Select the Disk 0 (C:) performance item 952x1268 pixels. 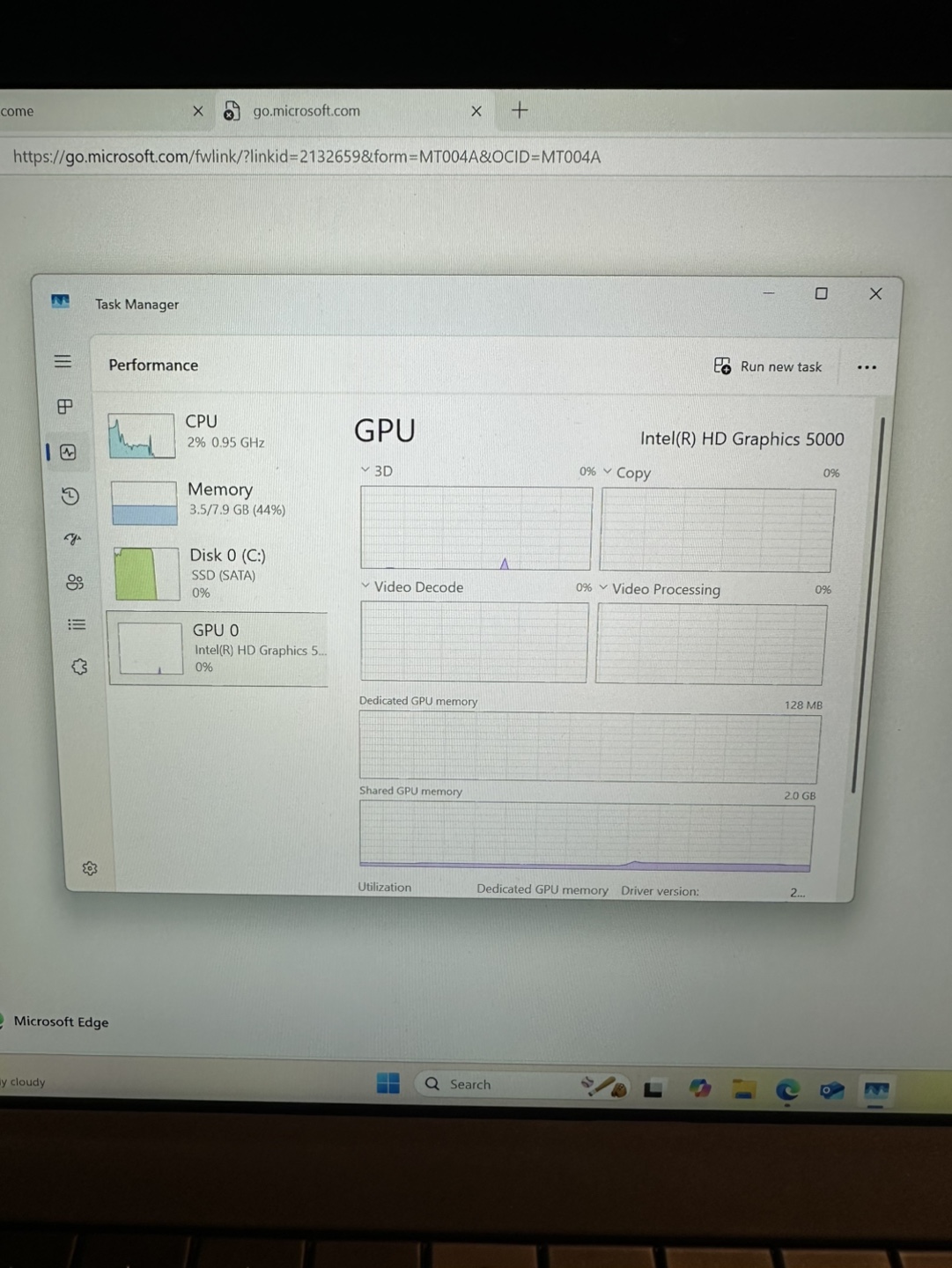point(220,572)
